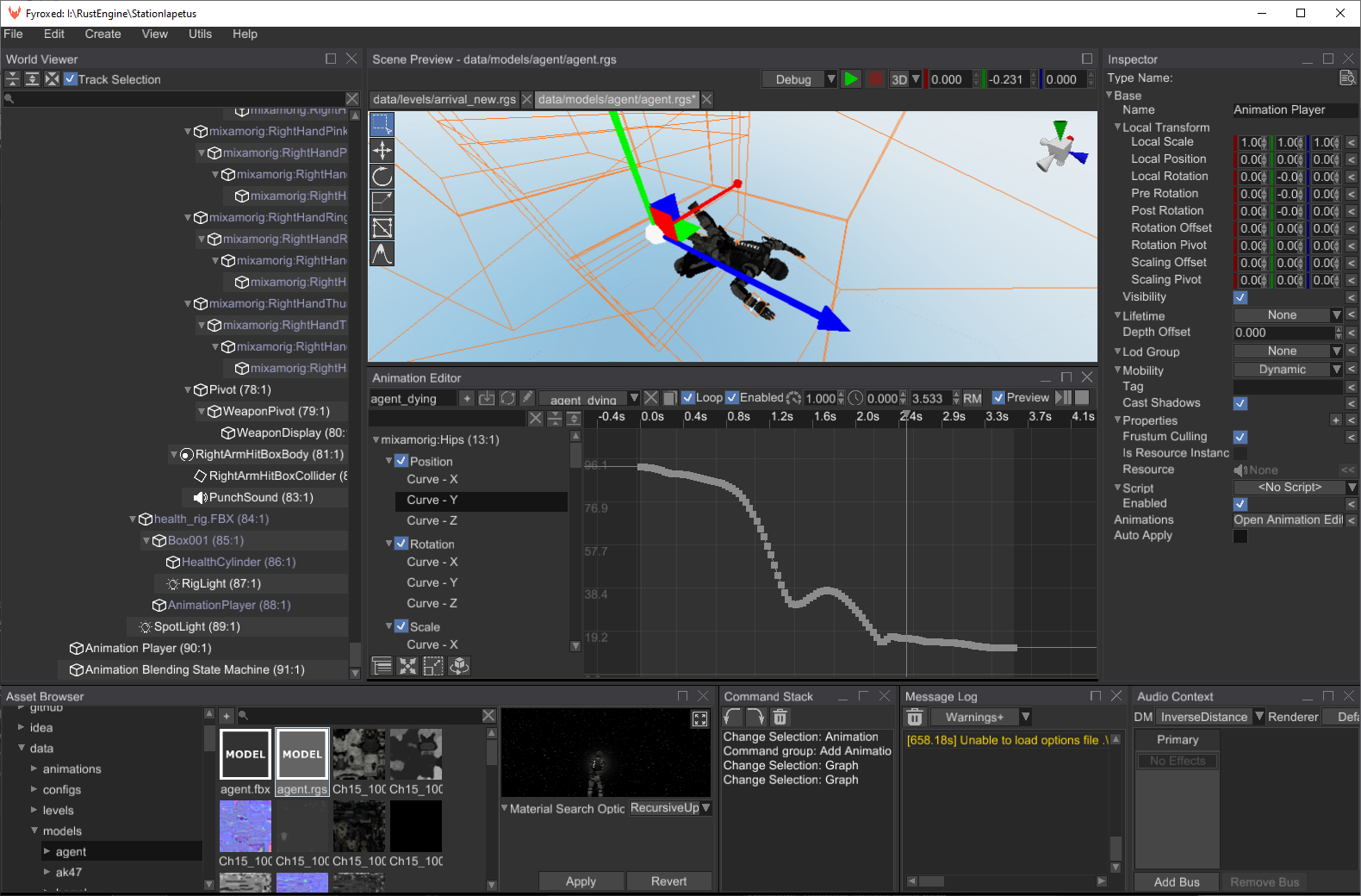
Task: Click the duplicate animation icon
Action: [669, 398]
